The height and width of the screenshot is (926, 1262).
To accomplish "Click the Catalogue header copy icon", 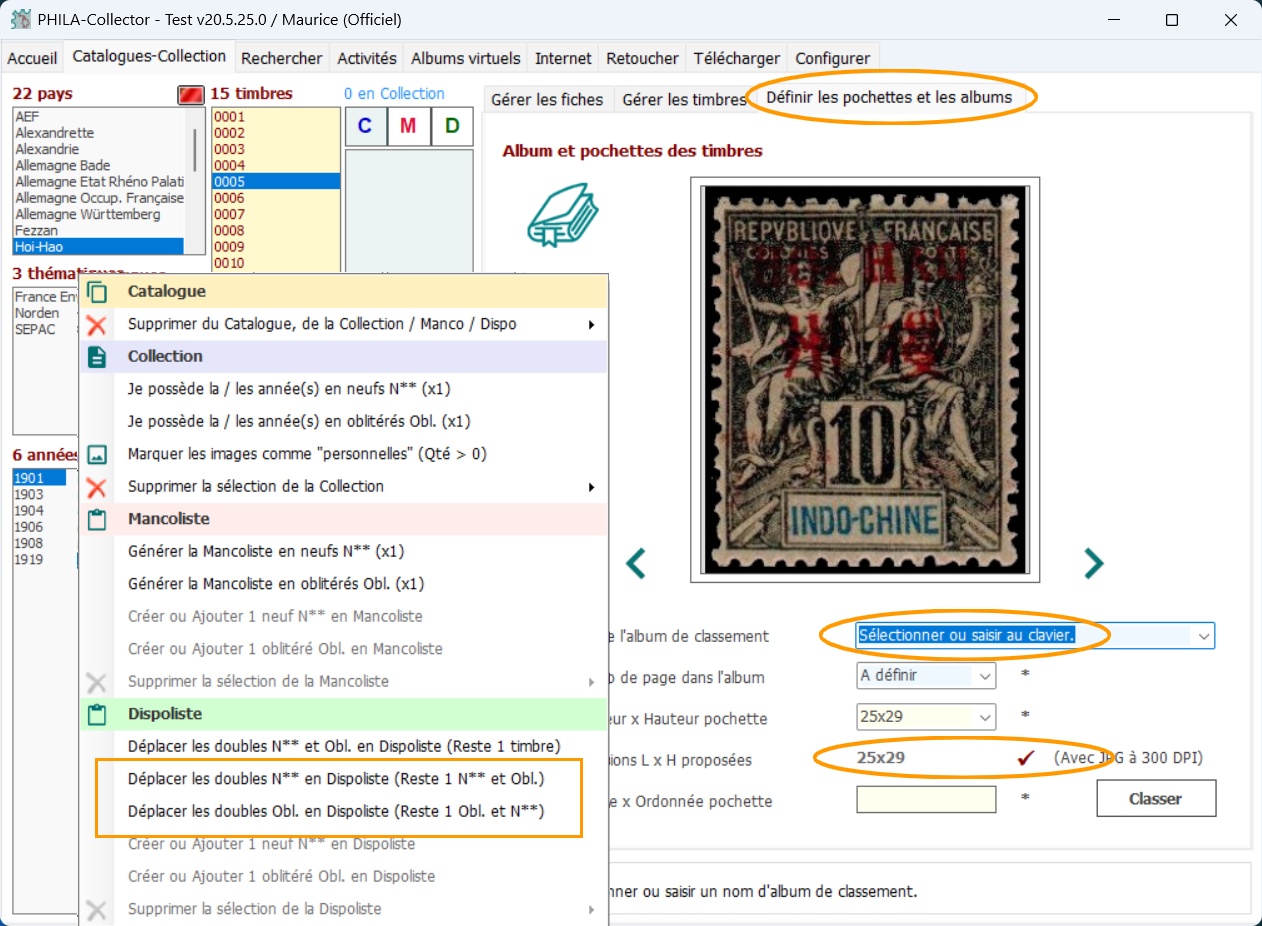I will 97,292.
